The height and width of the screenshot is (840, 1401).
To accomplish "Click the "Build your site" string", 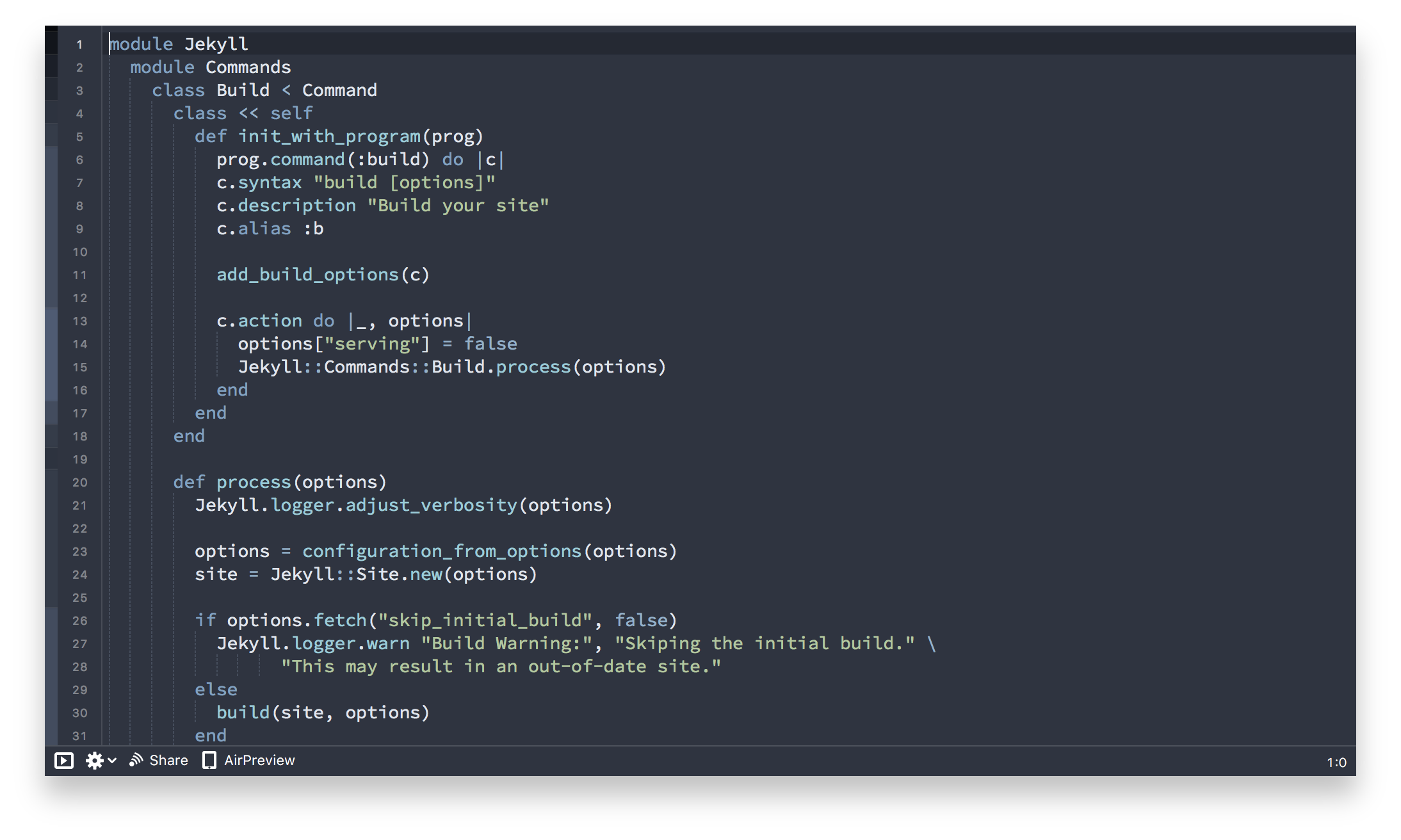I will (x=458, y=206).
